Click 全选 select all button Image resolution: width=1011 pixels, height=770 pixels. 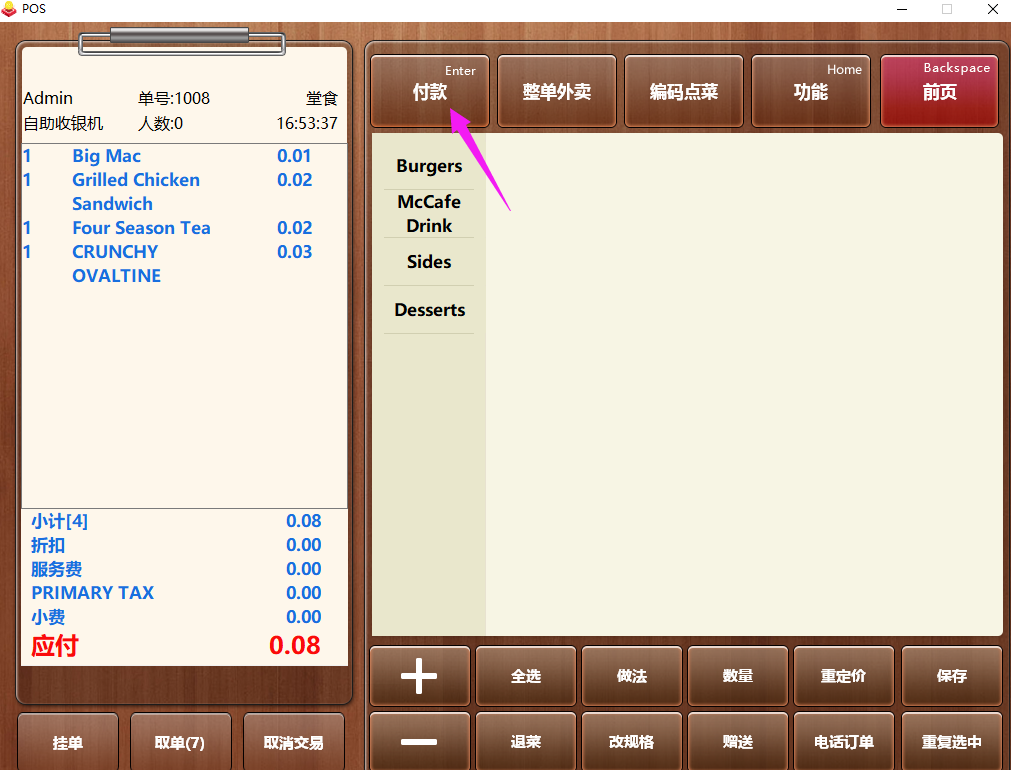(526, 676)
